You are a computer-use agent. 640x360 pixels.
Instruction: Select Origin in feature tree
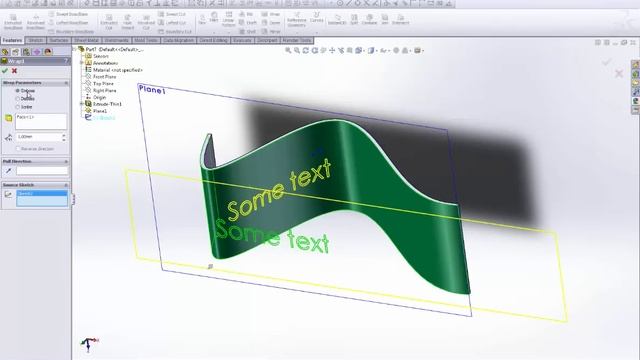[x=100, y=98]
